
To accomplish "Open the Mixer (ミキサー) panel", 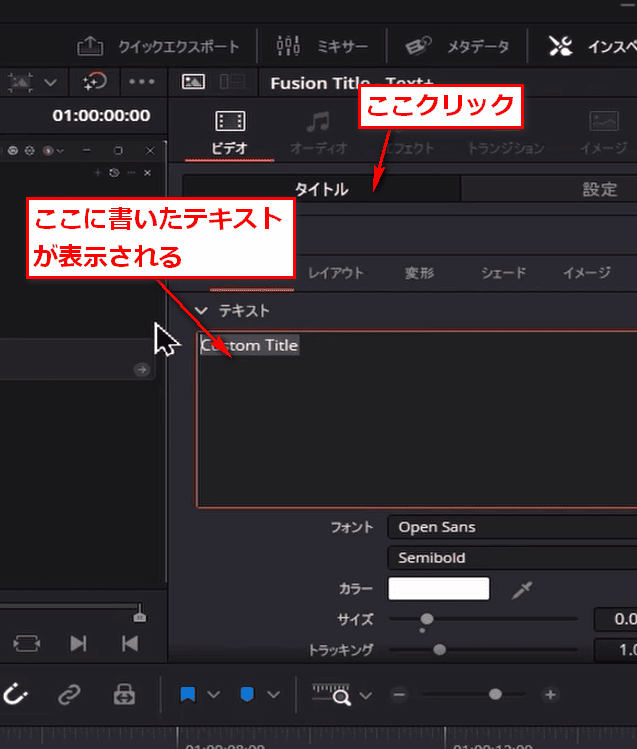I will coord(288,46).
